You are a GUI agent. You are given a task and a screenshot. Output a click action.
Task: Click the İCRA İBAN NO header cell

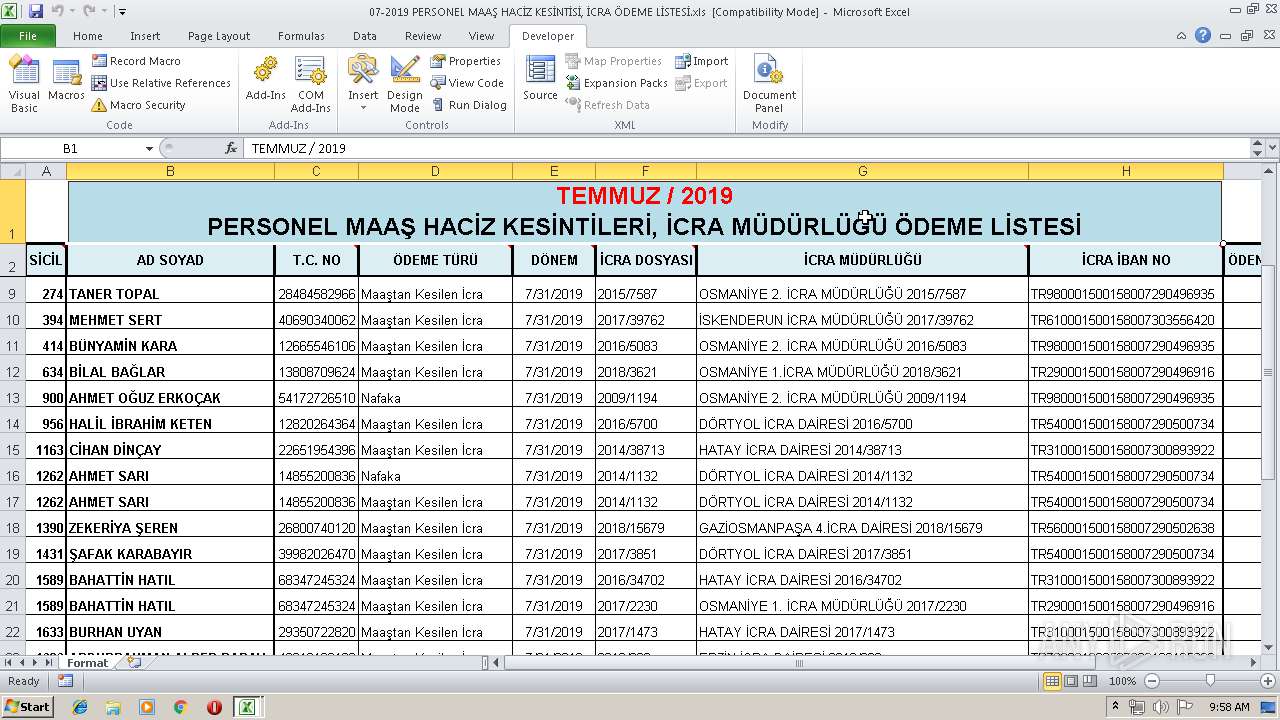click(x=1125, y=260)
